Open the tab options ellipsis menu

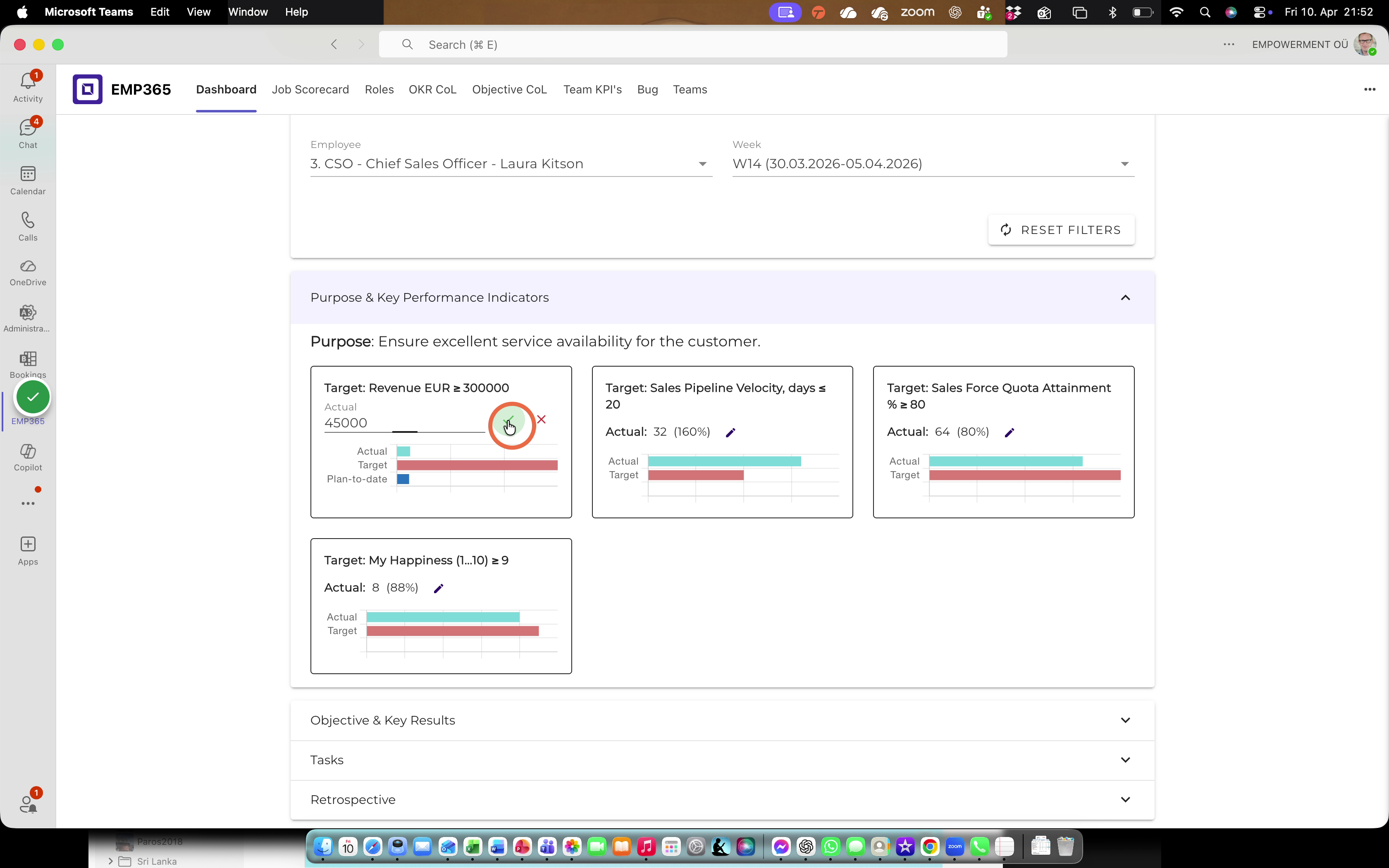point(1370,89)
